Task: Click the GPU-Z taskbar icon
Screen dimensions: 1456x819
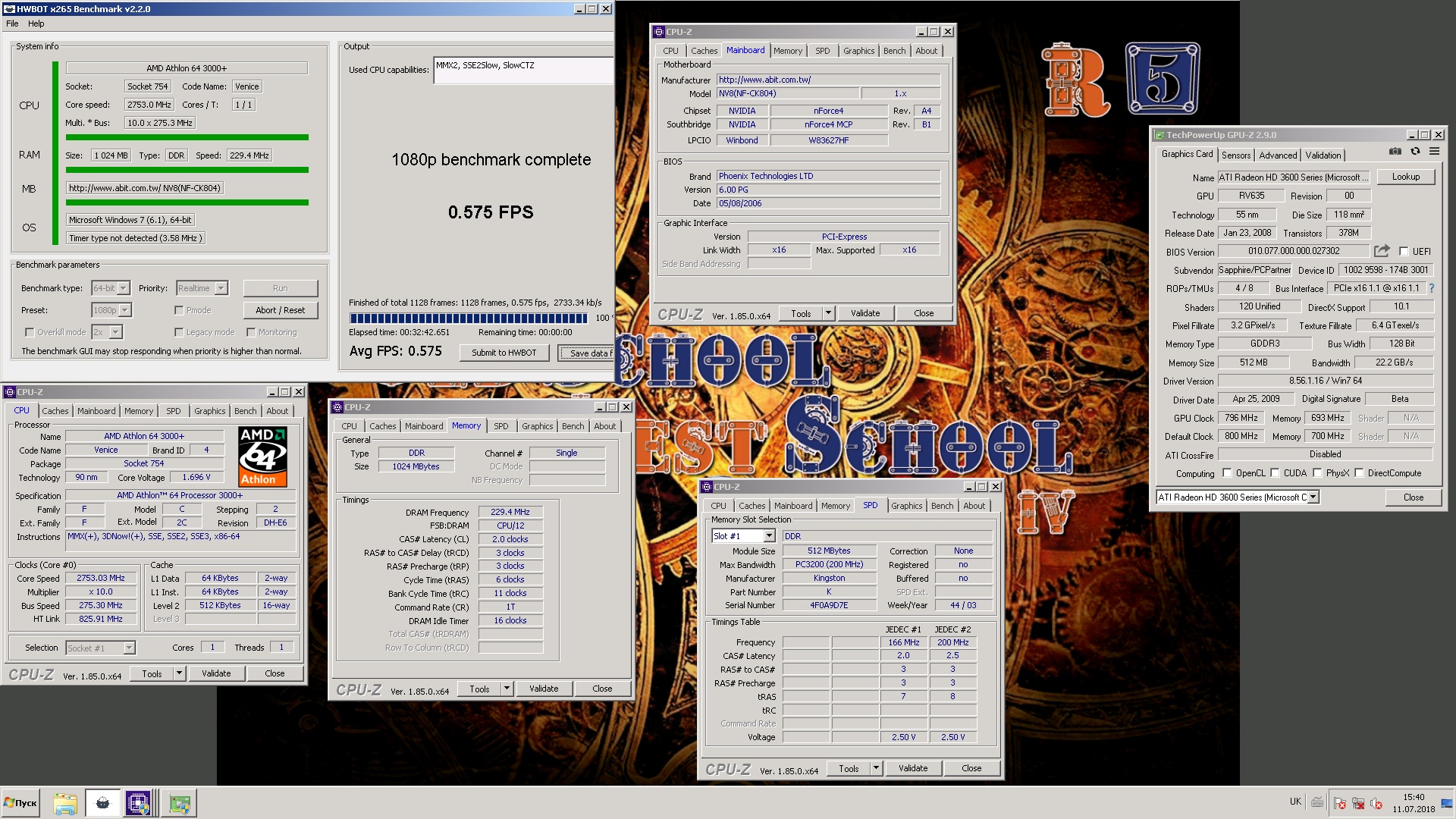Action: 180,803
